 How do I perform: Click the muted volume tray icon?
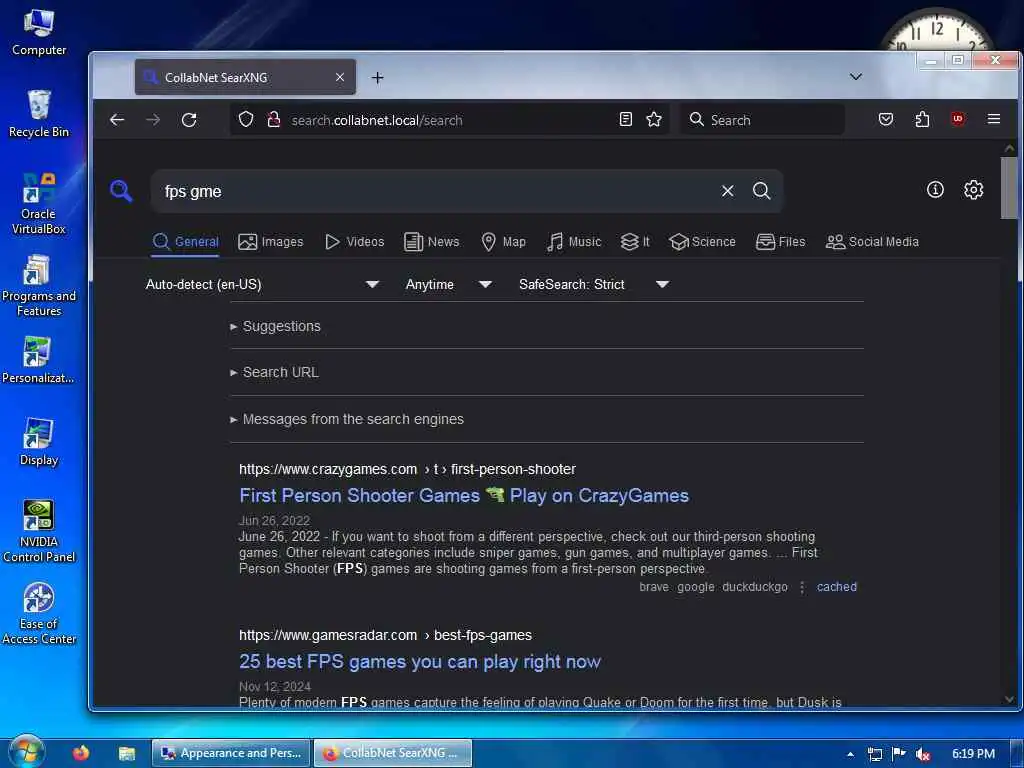923,754
